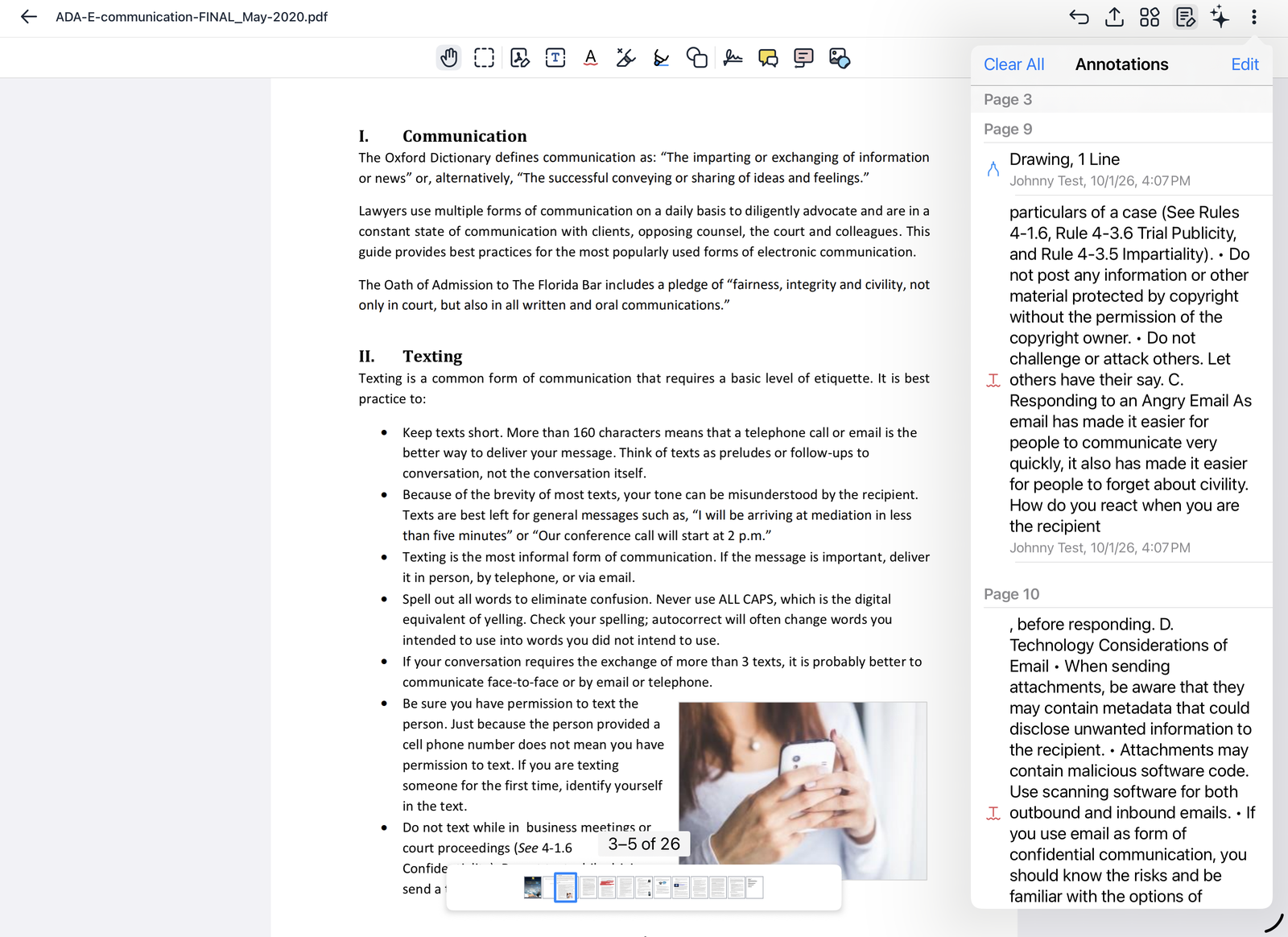Select the highlighted current page thumbnail

click(566, 887)
